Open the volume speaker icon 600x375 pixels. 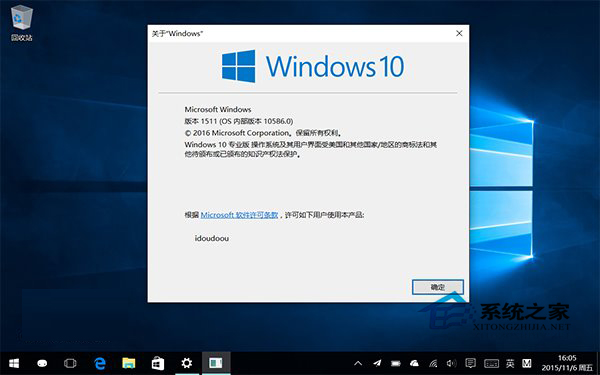(x=452, y=364)
